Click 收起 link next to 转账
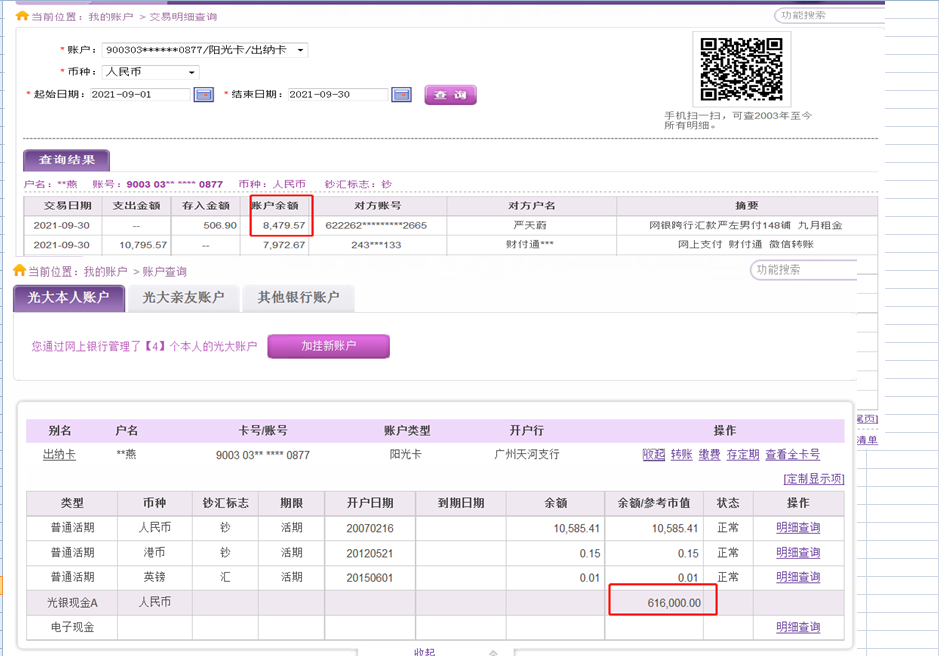 pos(653,455)
